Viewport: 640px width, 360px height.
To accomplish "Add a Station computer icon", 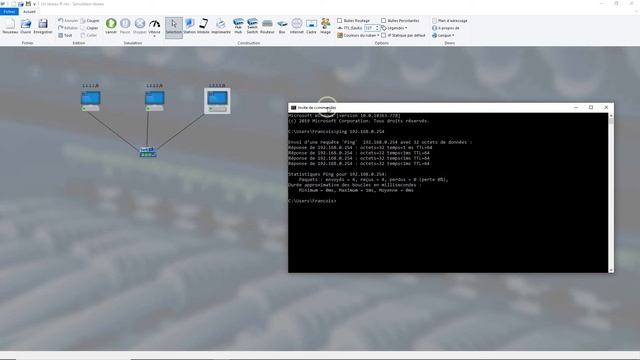I will pyautogui.click(x=189, y=26).
